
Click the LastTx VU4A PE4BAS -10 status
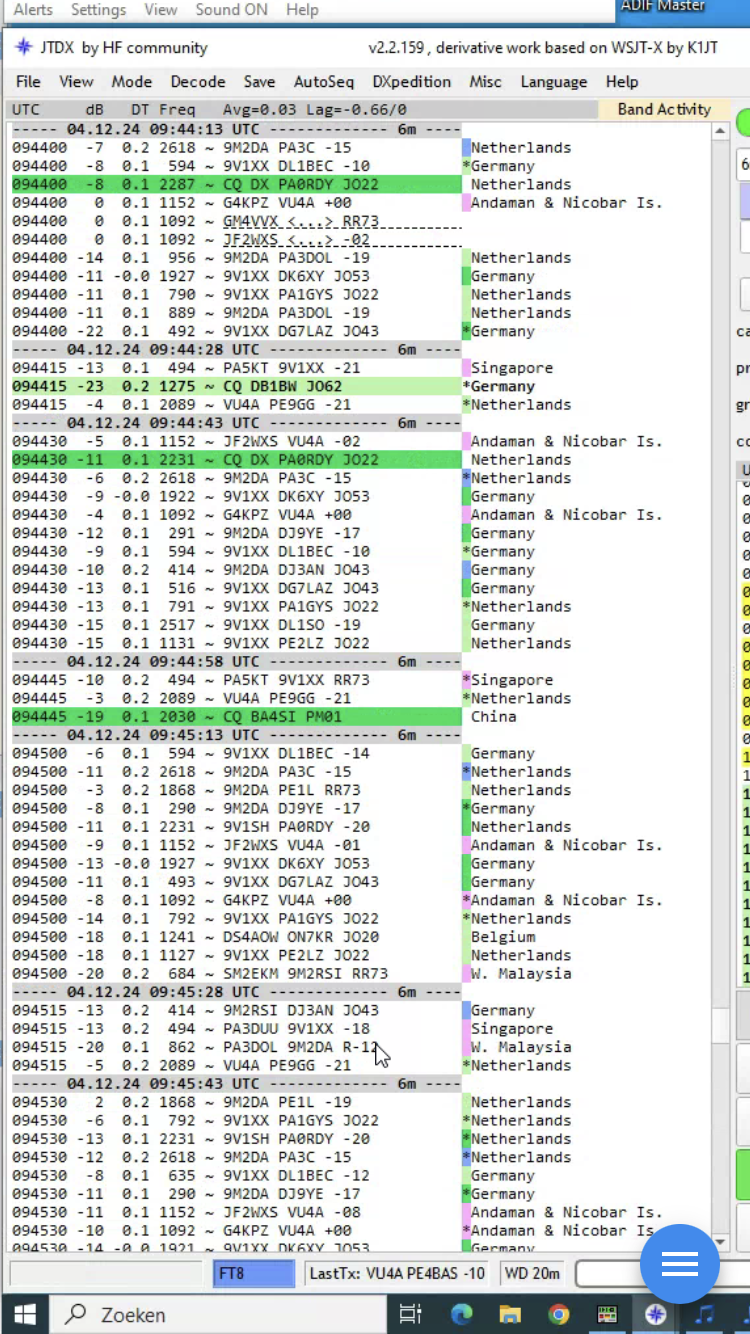pos(397,1274)
